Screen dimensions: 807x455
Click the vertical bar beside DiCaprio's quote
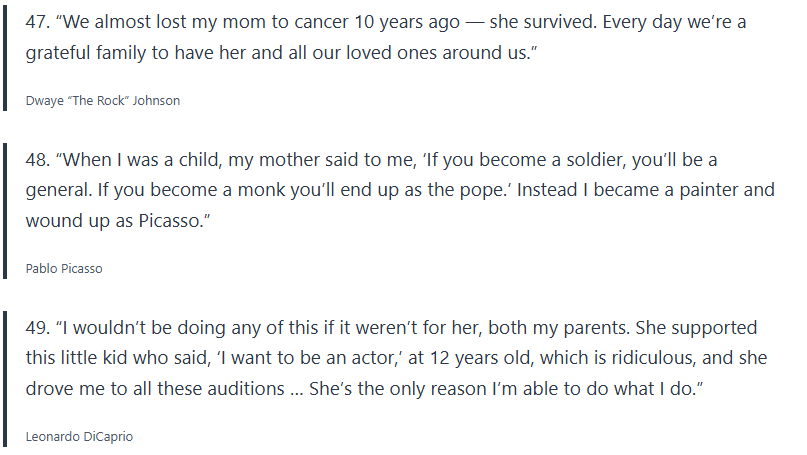coord(6,380)
